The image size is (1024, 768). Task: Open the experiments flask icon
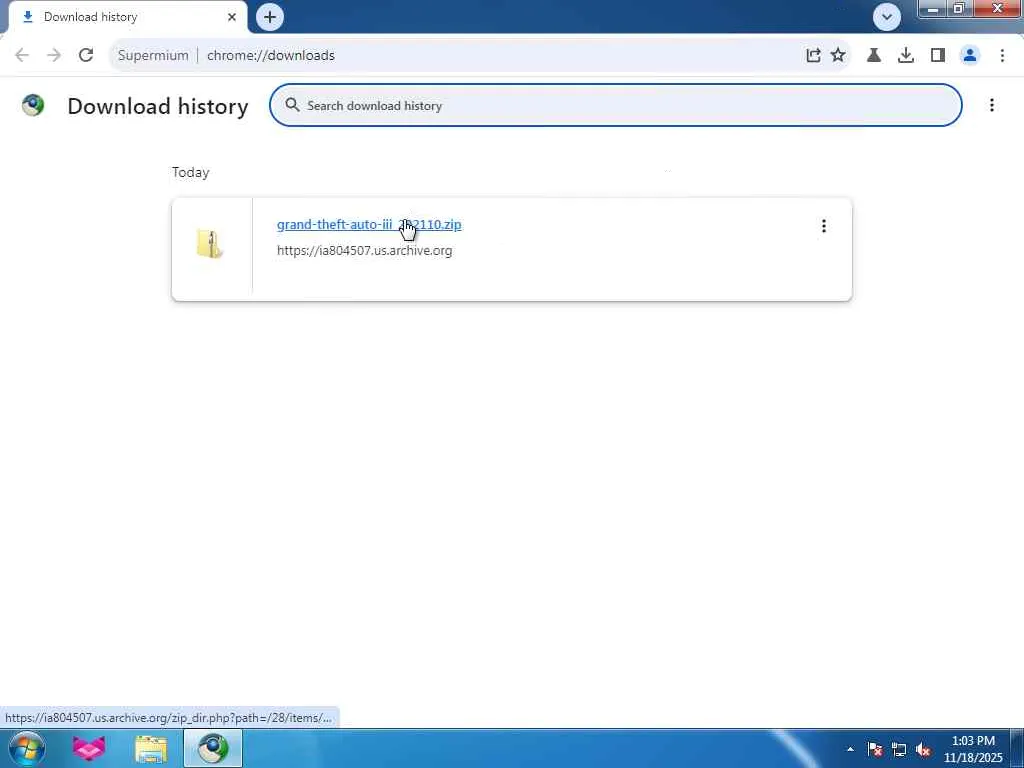(874, 56)
